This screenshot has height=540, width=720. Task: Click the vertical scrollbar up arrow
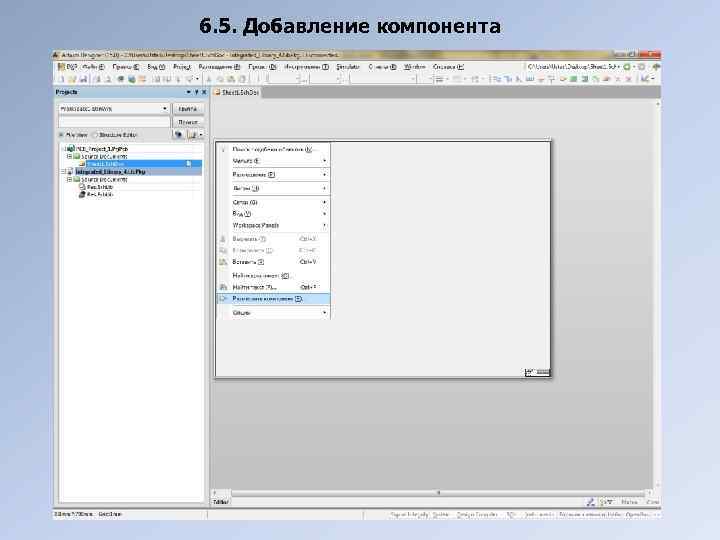point(658,105)
